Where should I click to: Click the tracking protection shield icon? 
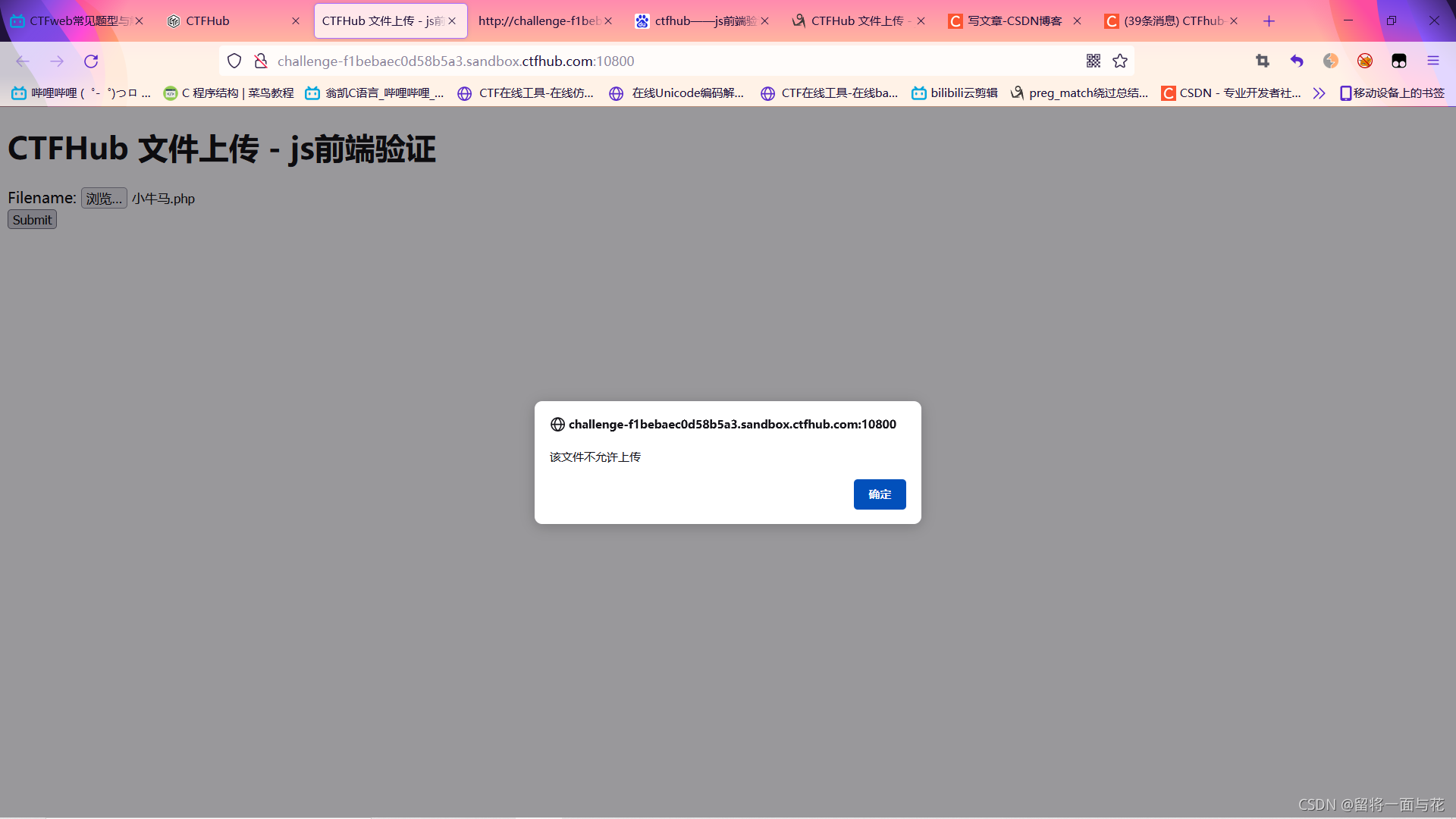pyautogui.click(x=234, y=61)
